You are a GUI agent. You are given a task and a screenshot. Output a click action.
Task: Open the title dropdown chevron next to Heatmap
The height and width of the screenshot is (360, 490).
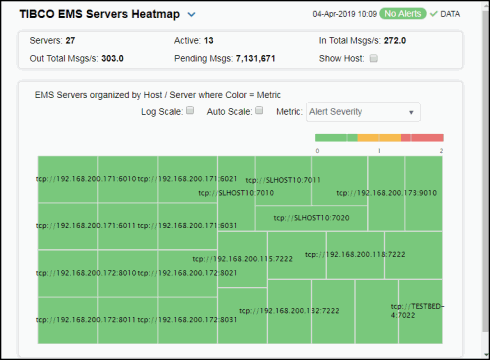pos(191,15)
